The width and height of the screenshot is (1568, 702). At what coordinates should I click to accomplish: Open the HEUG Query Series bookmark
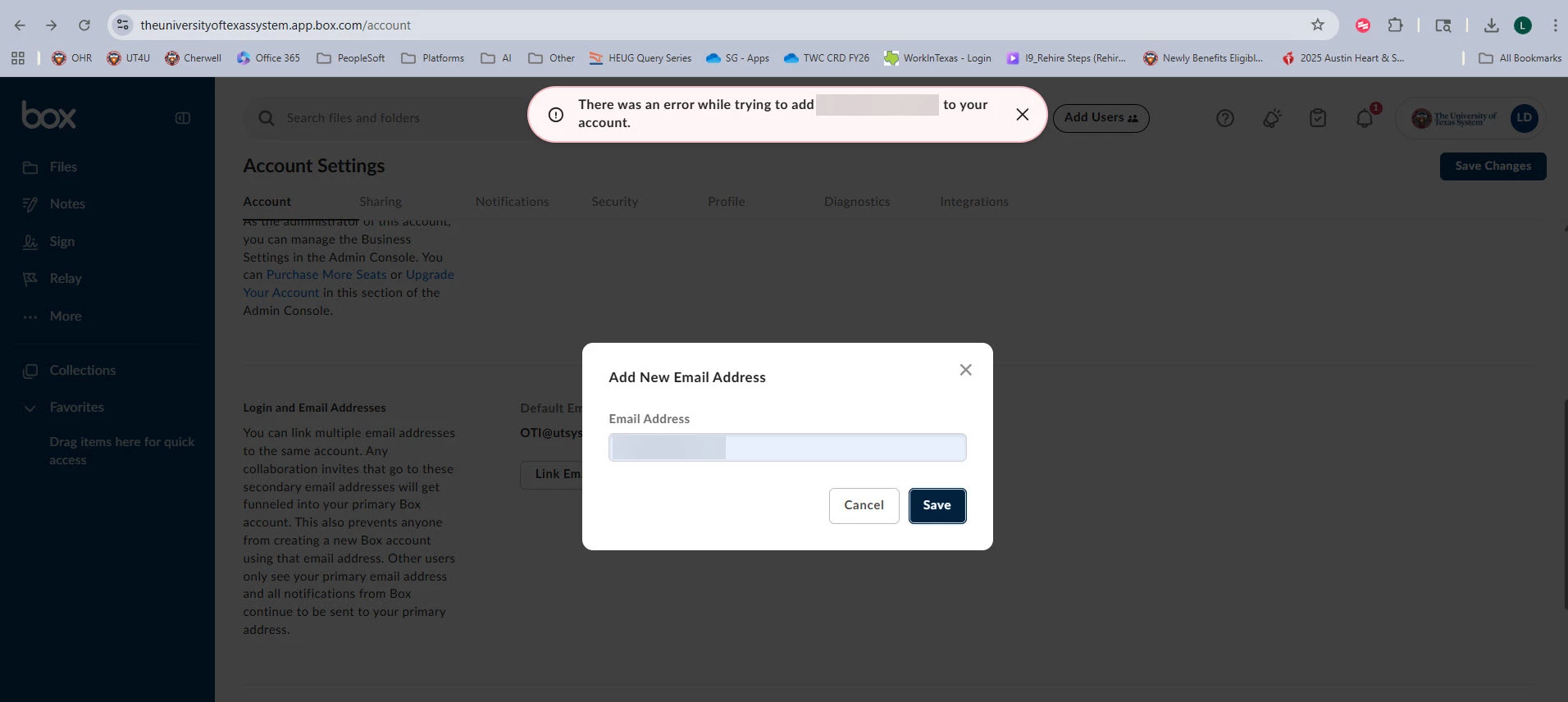(640, 58)
